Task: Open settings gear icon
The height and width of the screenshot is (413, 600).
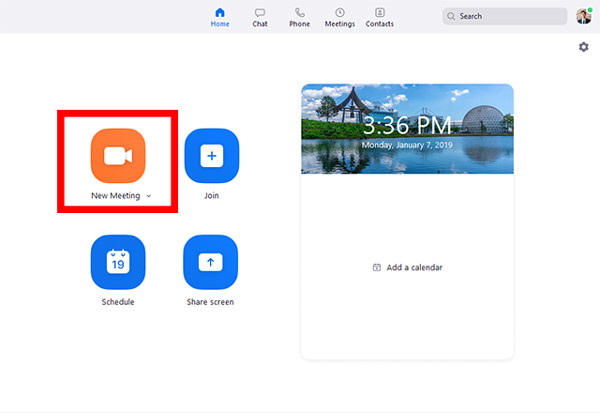Action: pos(583,47)
